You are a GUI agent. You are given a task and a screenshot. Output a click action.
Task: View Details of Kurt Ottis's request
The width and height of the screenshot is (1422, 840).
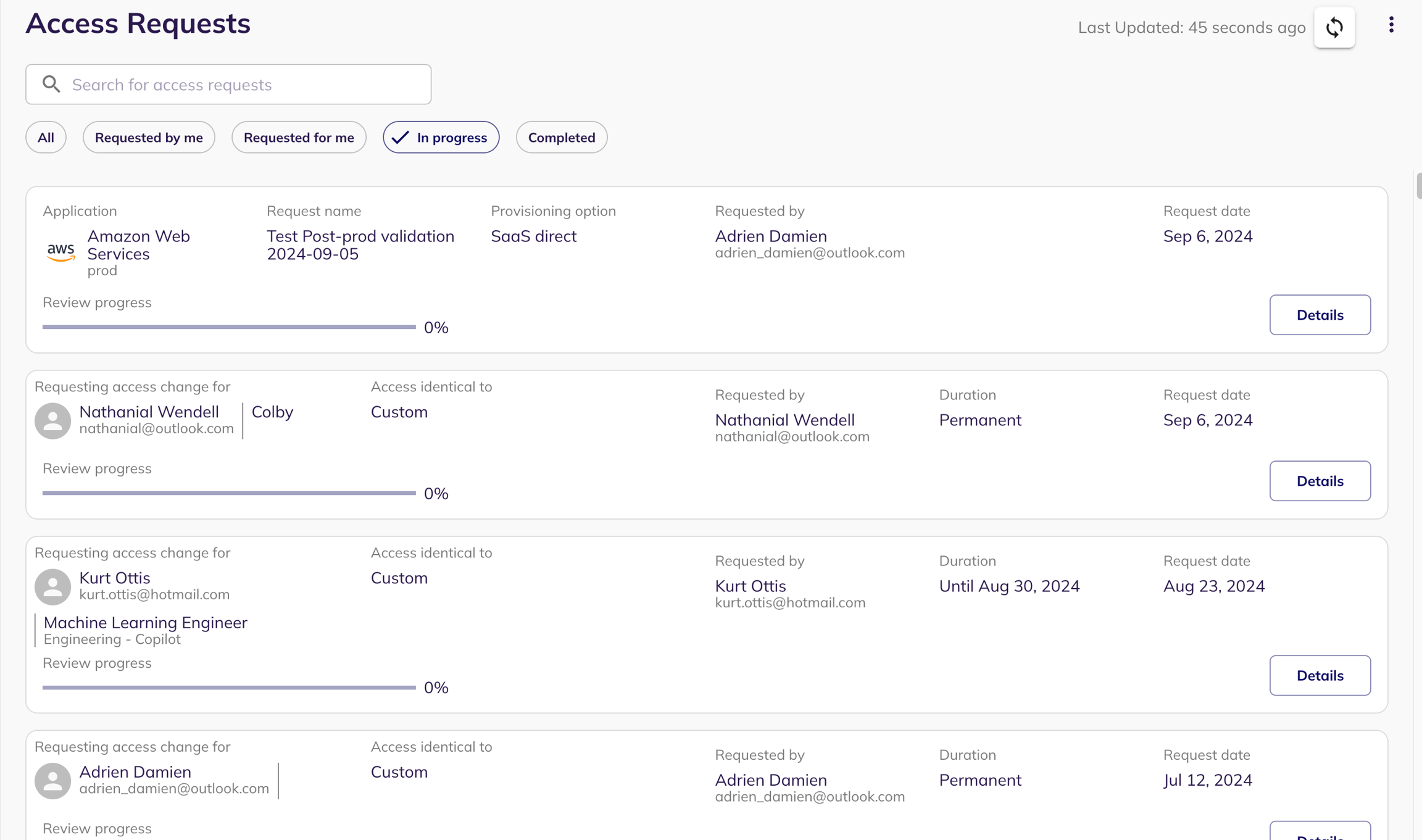coord(1320,675)
